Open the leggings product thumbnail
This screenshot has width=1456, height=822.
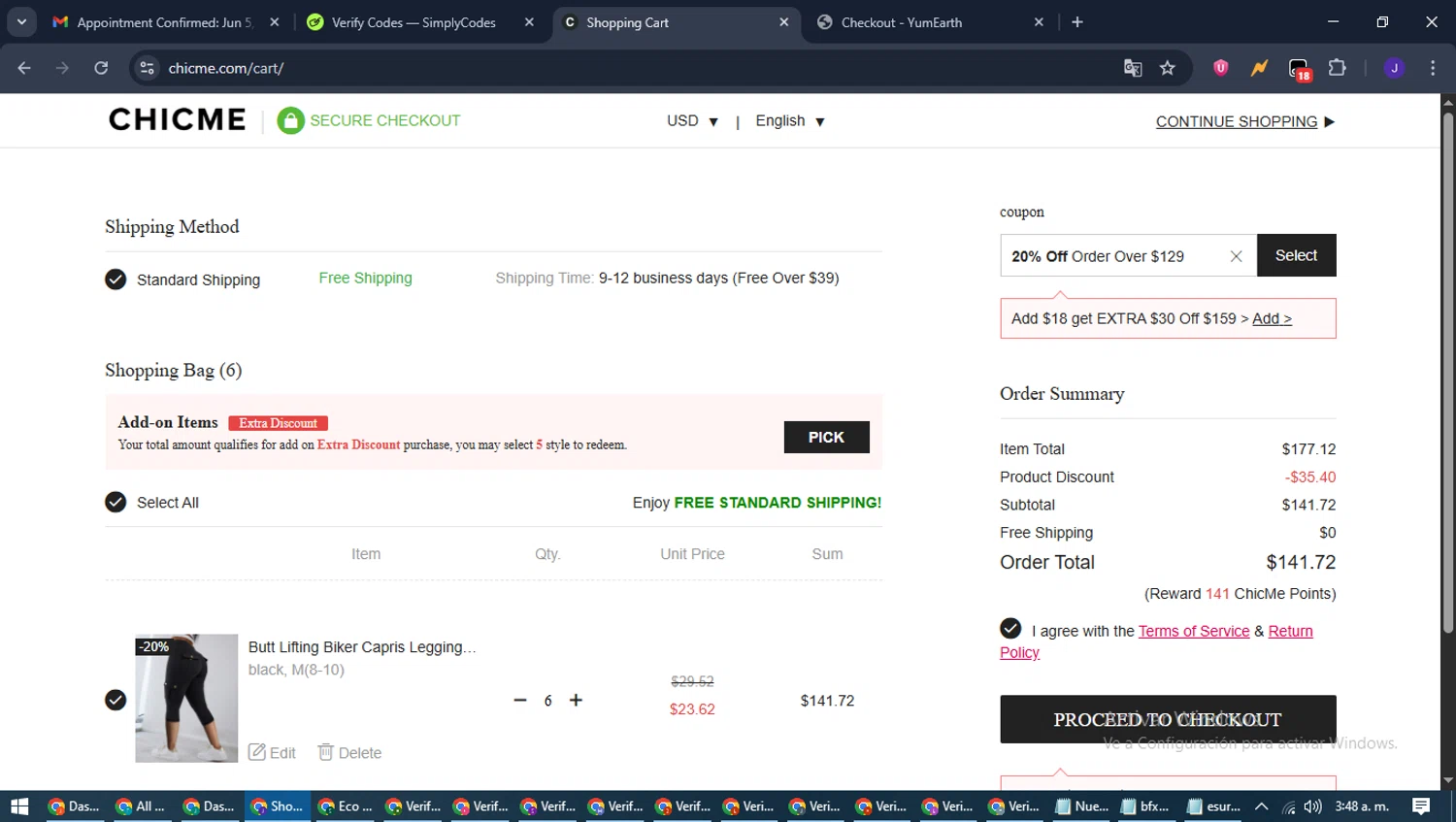point(186,698)
